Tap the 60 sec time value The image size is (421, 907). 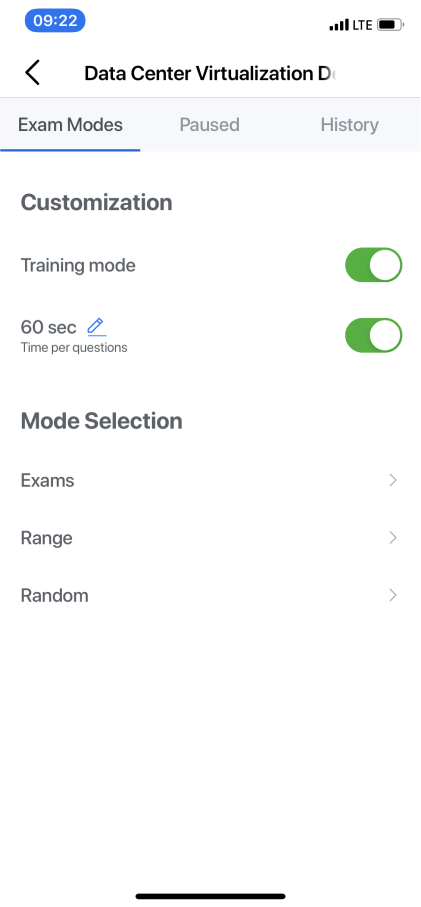coord(49,327)
